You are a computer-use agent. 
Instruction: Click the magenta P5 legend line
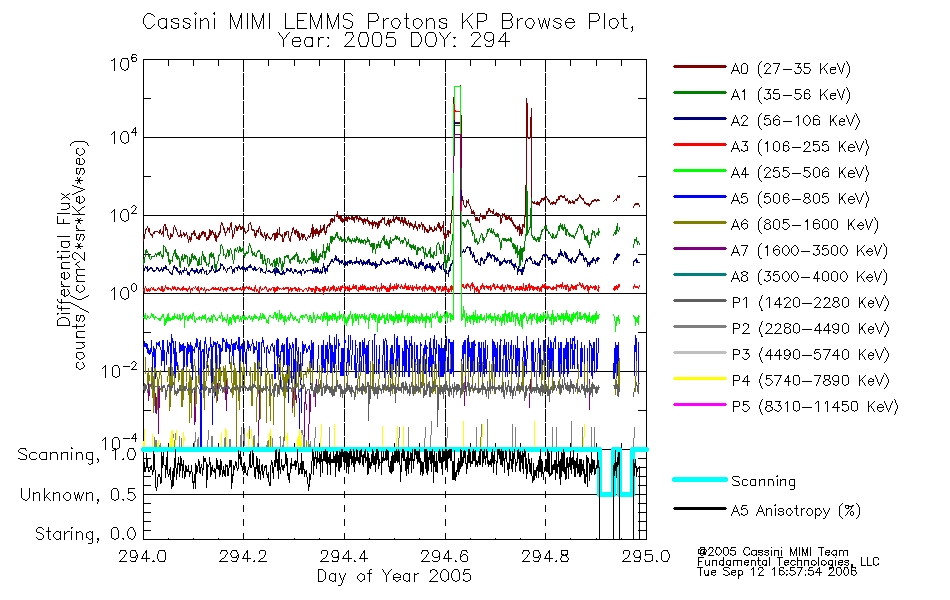[x=700, y=404]
